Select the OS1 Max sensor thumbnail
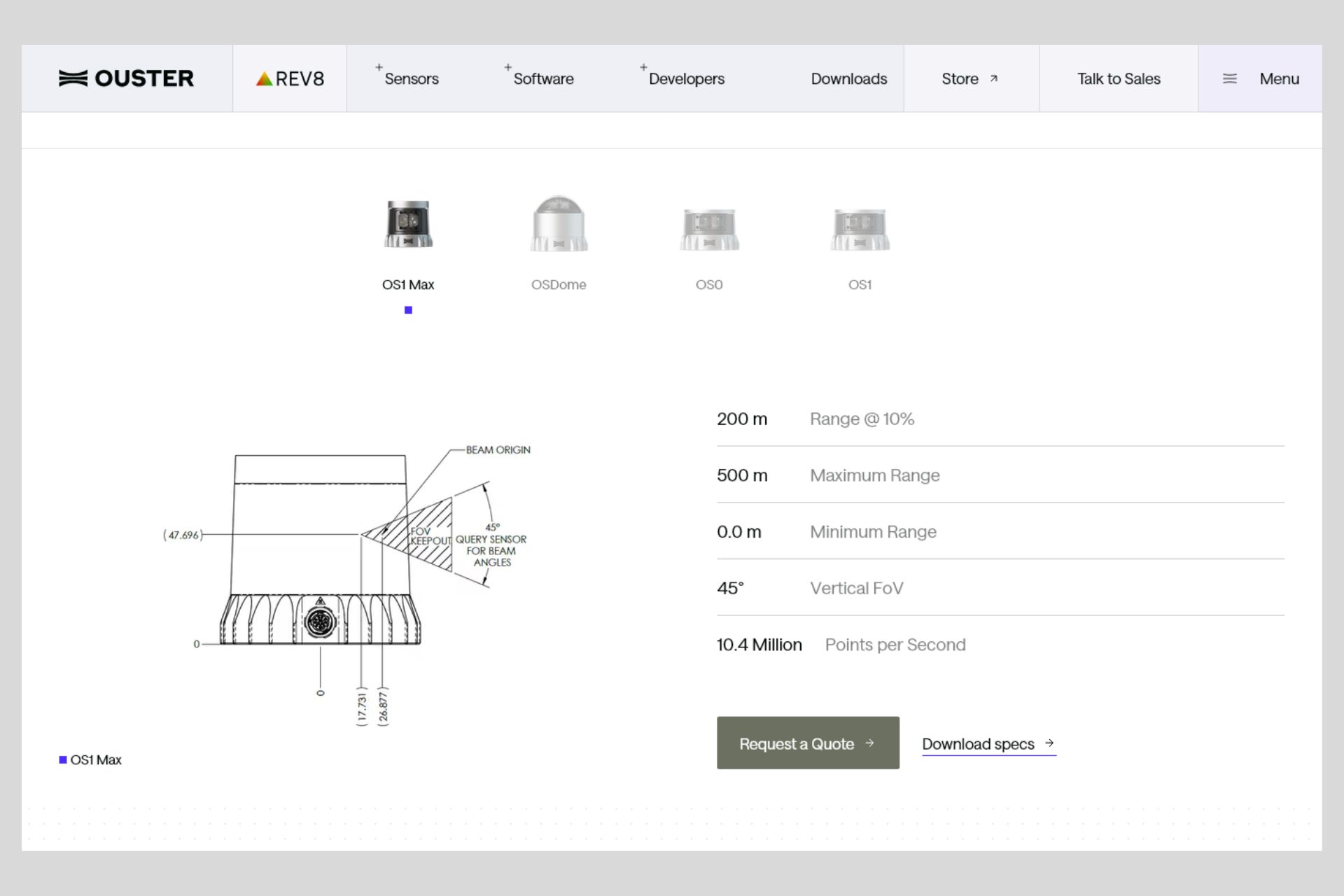The width and height of the screenshot is (1344, 896). (408, 224)
